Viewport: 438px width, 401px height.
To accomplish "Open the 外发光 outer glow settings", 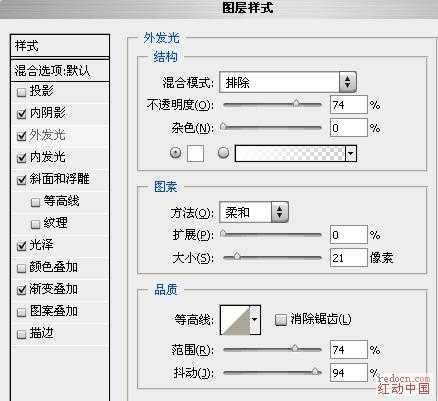I will (47, 135).
